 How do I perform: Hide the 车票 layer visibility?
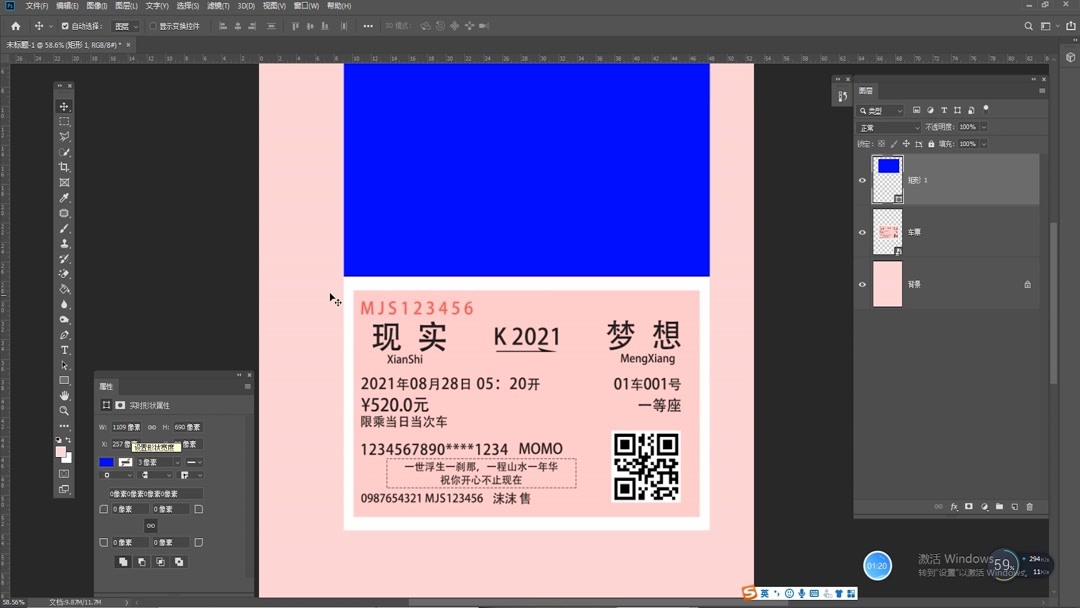click(862, 232)
